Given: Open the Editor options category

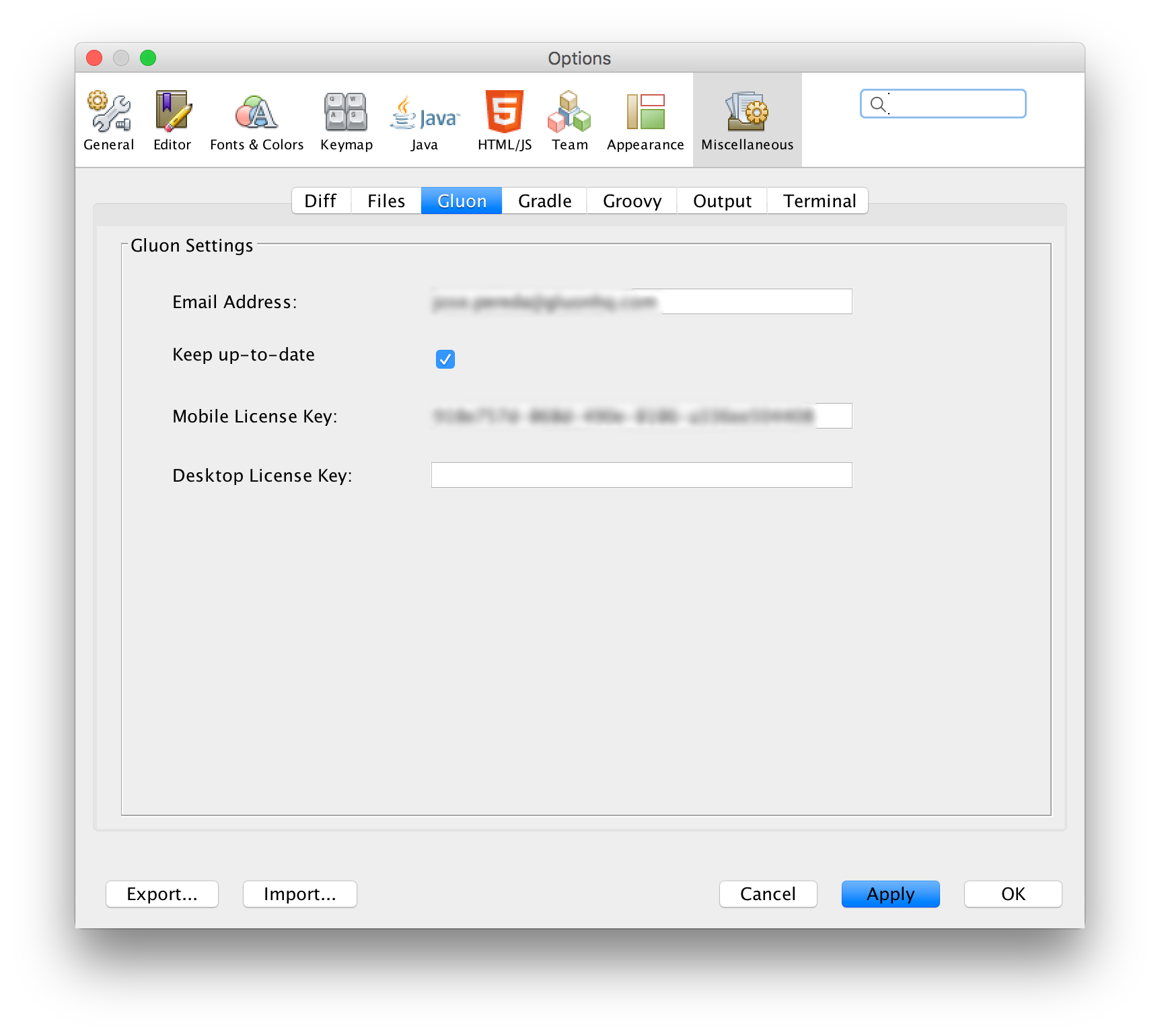Looking at the screenshot, I should [172, 120].
